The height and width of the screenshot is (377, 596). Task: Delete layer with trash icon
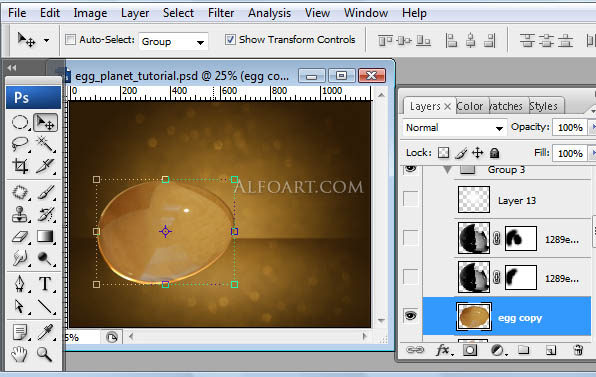tap(578, 350)
